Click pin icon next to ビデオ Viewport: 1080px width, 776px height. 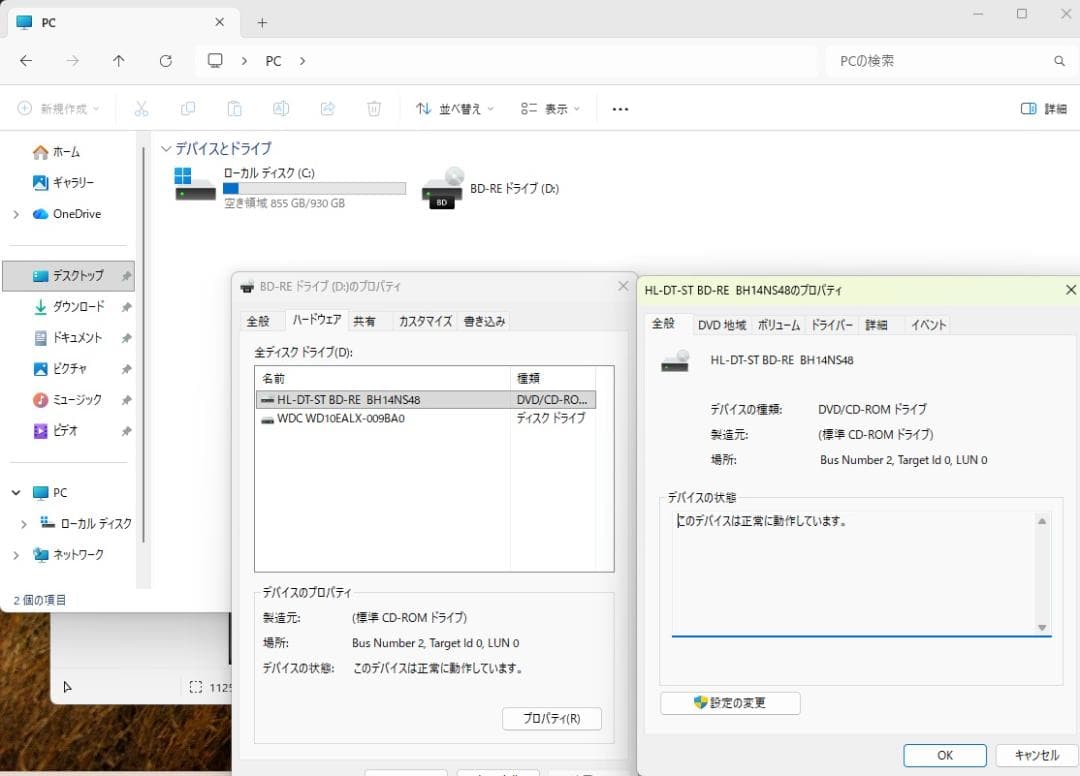pos(126,431)
